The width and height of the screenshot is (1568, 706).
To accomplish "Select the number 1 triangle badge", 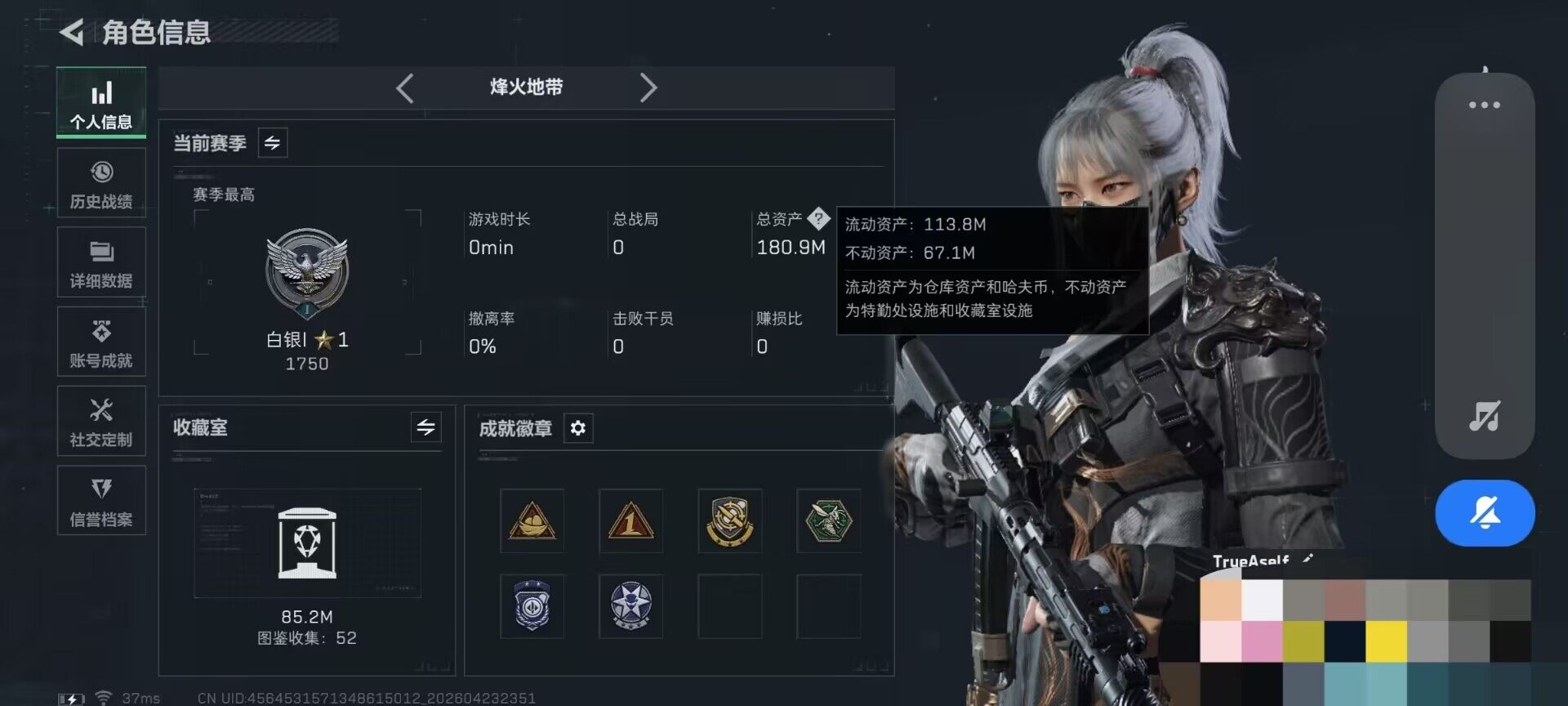I will pyautogui.click(x=630, y=521).
